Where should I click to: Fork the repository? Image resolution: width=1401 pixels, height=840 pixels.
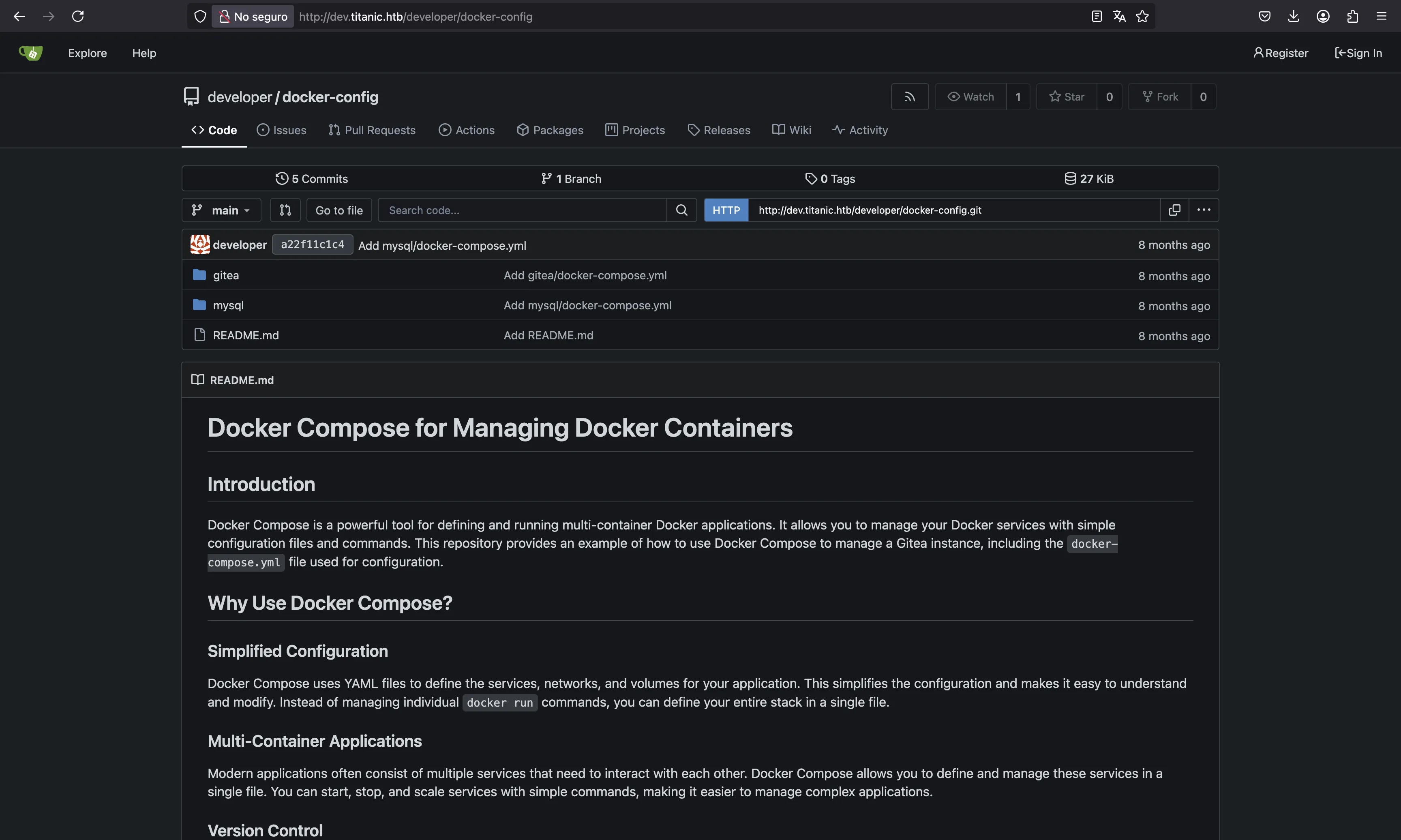click(1159, 97)
